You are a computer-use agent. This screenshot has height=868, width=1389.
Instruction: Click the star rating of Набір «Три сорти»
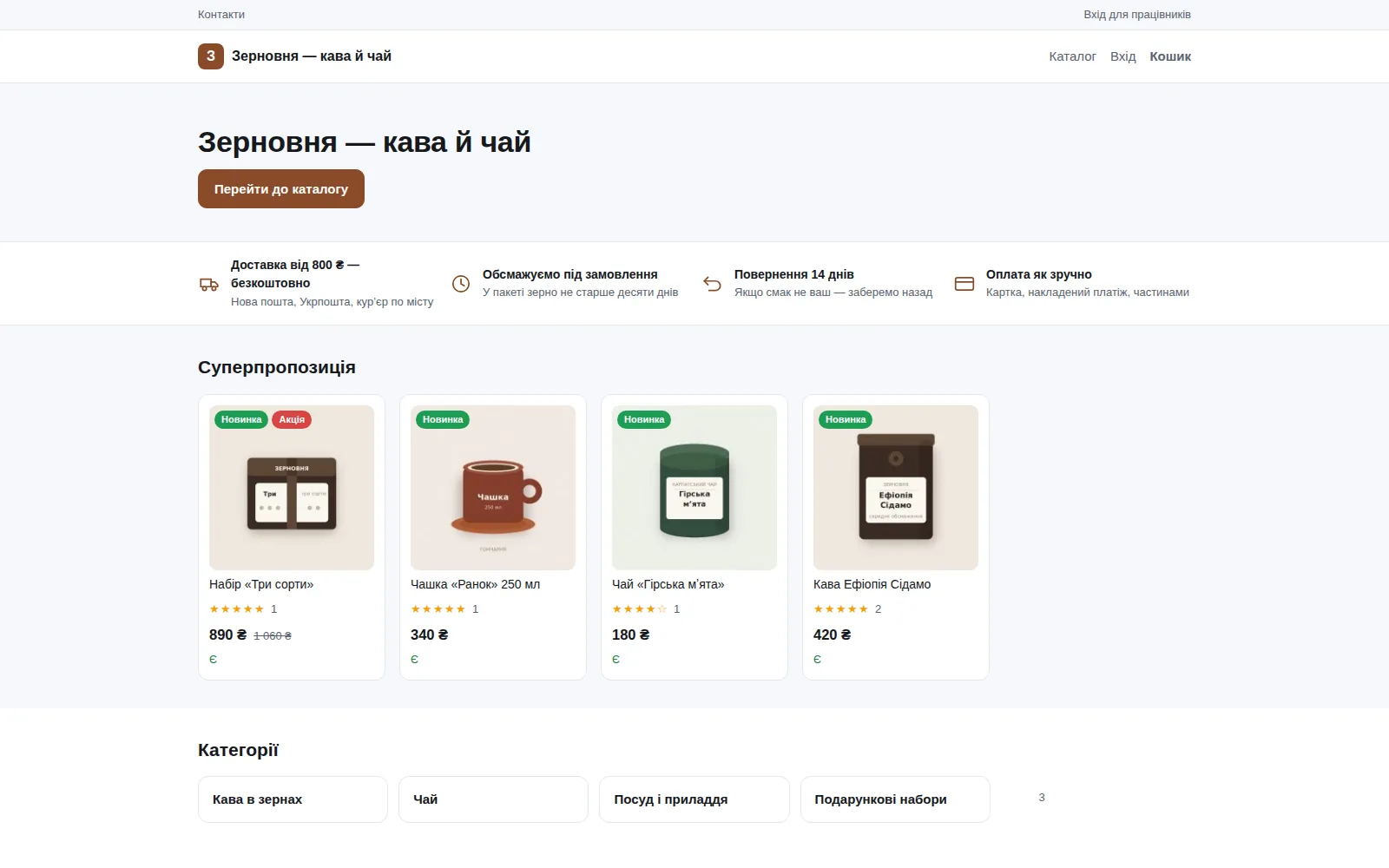[236, 609]
